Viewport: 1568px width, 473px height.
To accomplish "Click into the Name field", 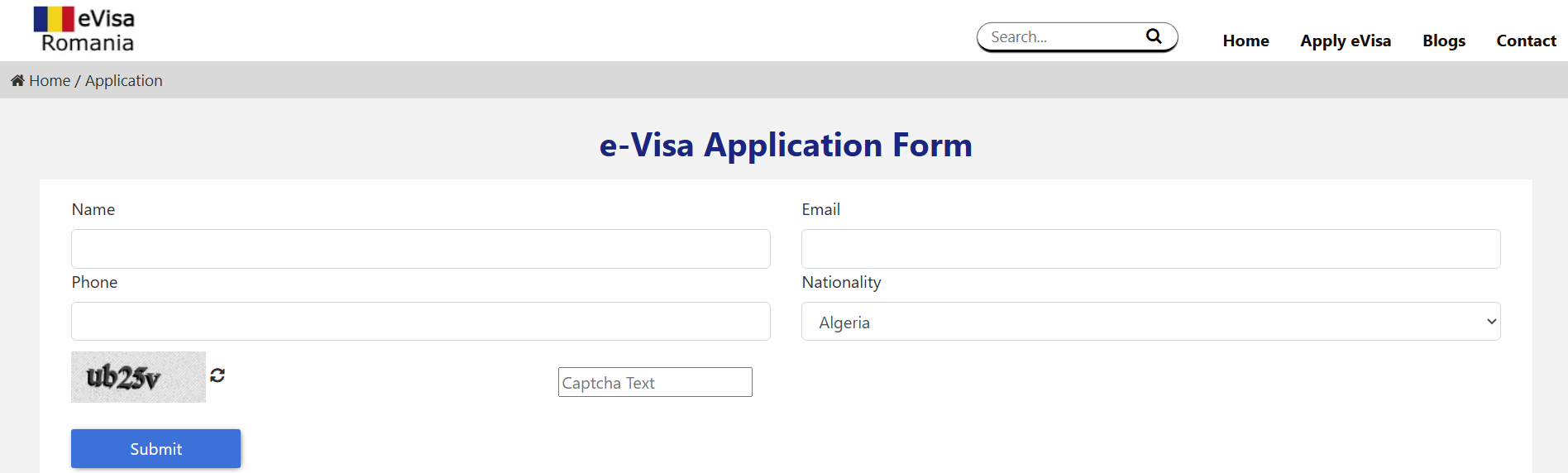I will coord(420,249).
